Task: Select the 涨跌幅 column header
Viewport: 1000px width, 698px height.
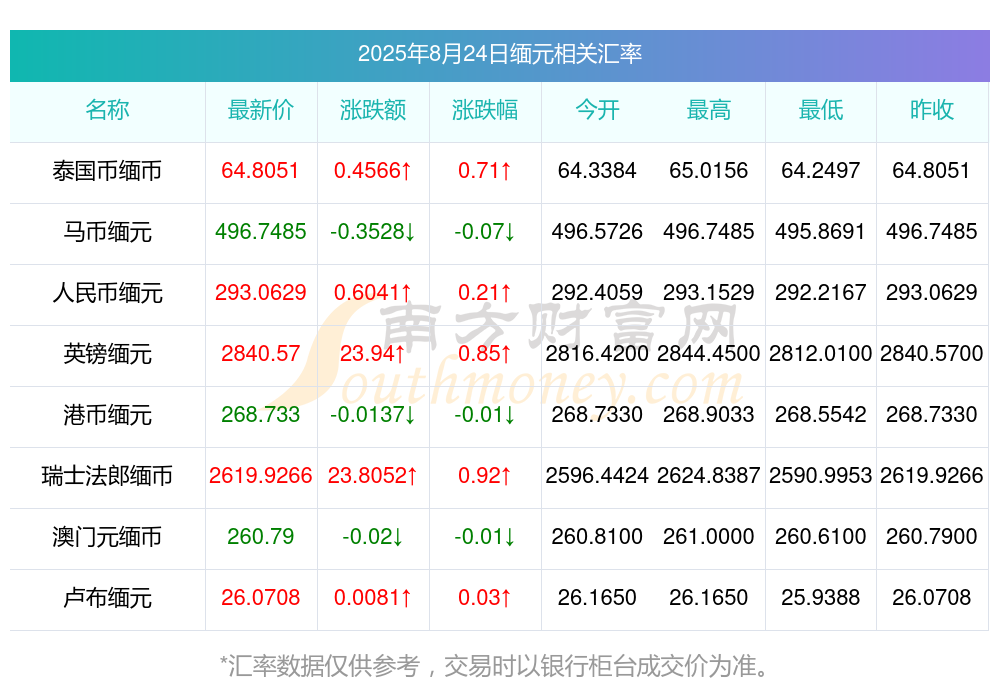Action: click(485, 110)
